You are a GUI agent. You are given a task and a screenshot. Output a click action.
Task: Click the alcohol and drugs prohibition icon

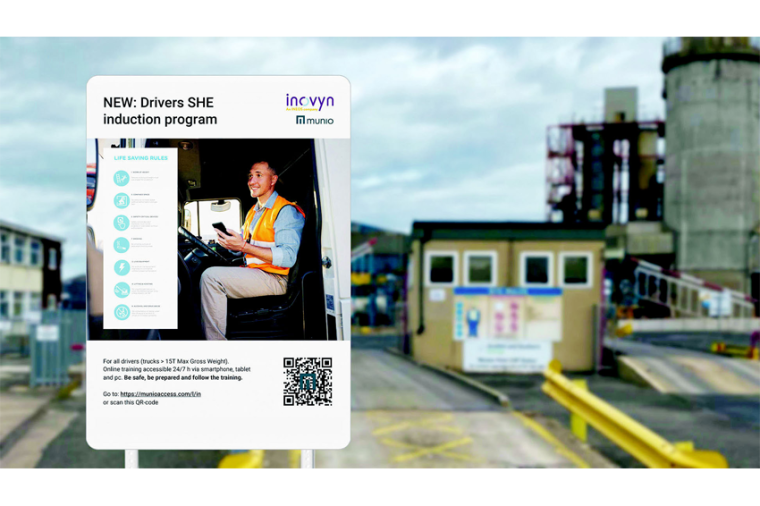click(x=121, y=312)
